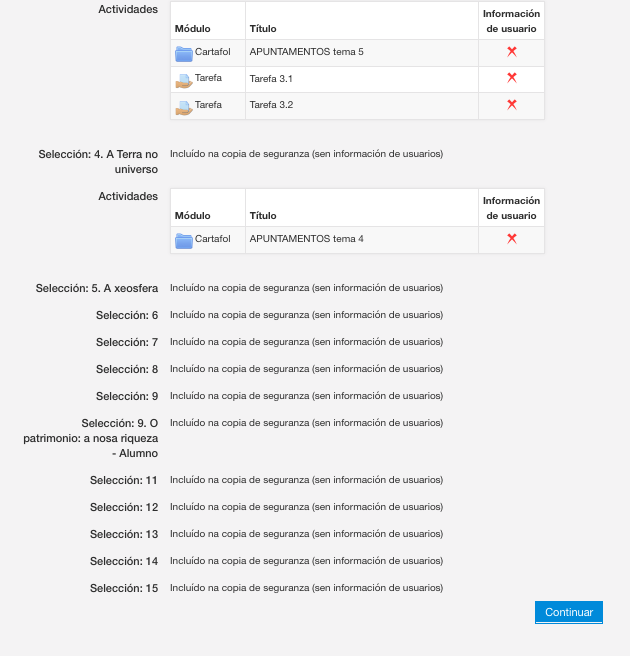This screenshot has height=660, width=633.
Task: Click red X in Tarefa 3.1 row
Action: (x=511, y=78)
